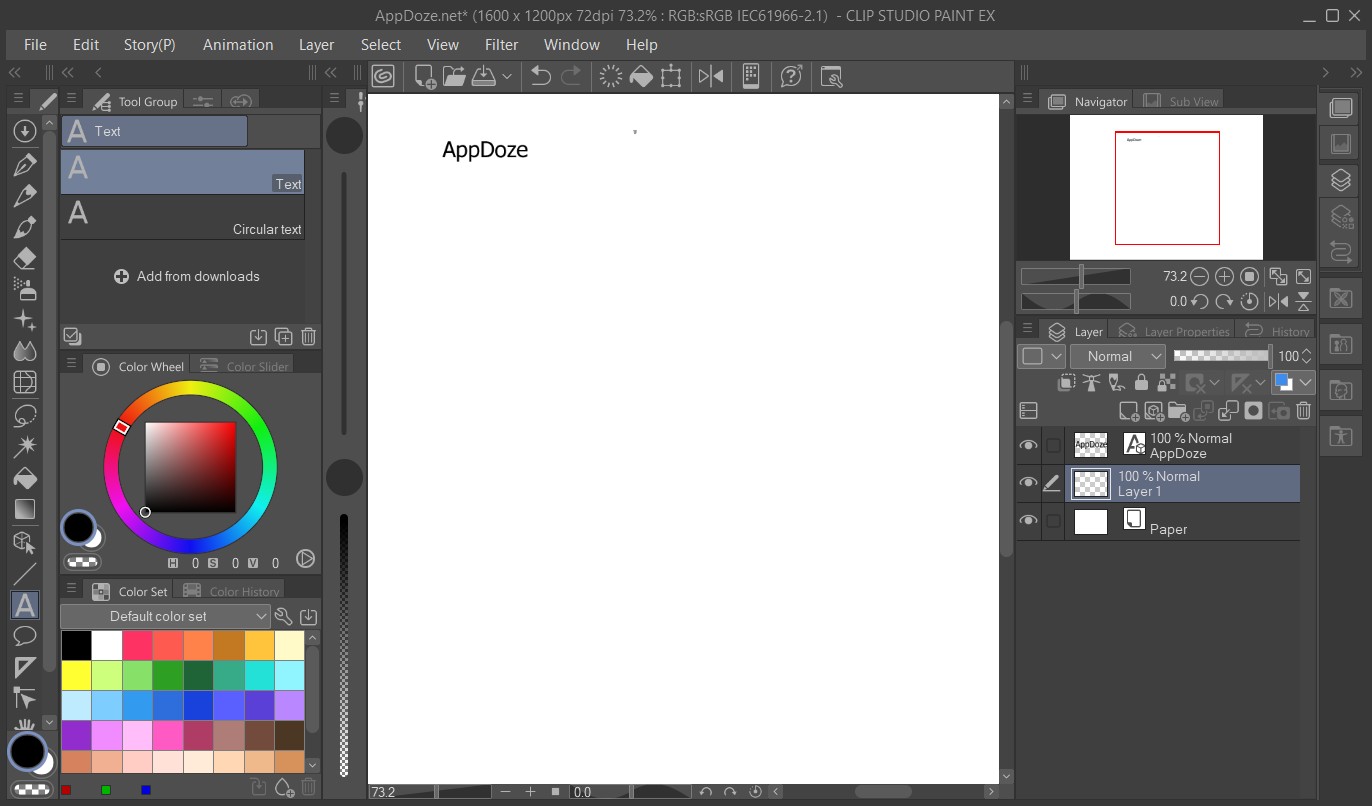Select the Fill bucket tool
The image size is (1372, 806).
tap(25, 479)
